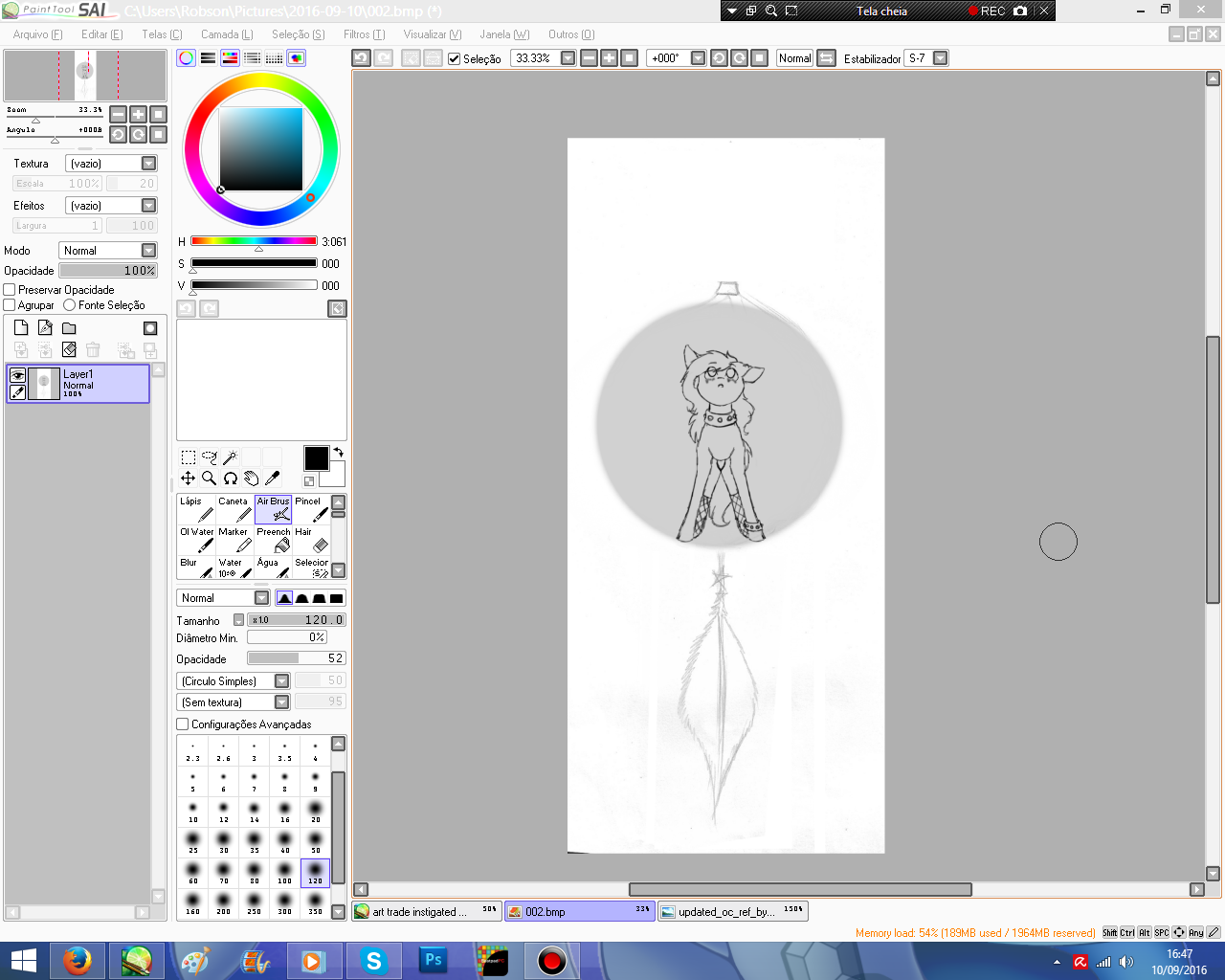Image resolution: width=1225 pixels, height=980 pixels.
Task: Click the Normal view button in toolbar
Action: (x=794, y=58)
